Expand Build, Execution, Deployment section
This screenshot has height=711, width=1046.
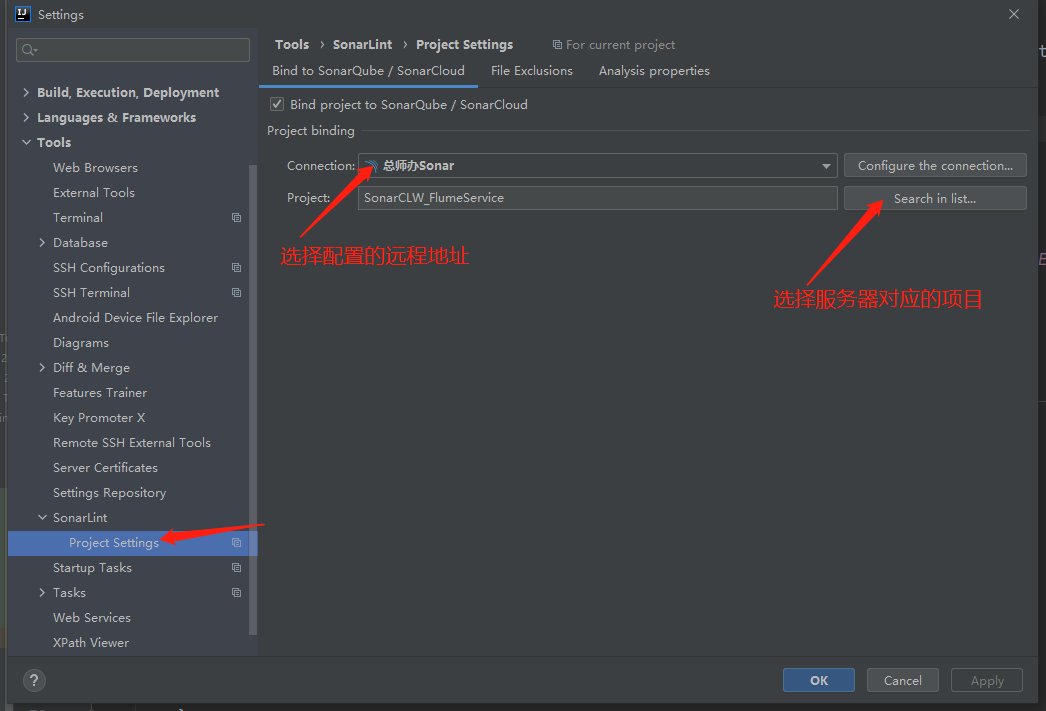[26, 92]
